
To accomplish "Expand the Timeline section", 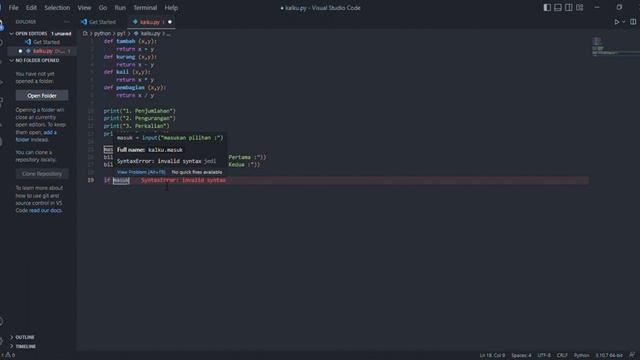I will 25,347.
